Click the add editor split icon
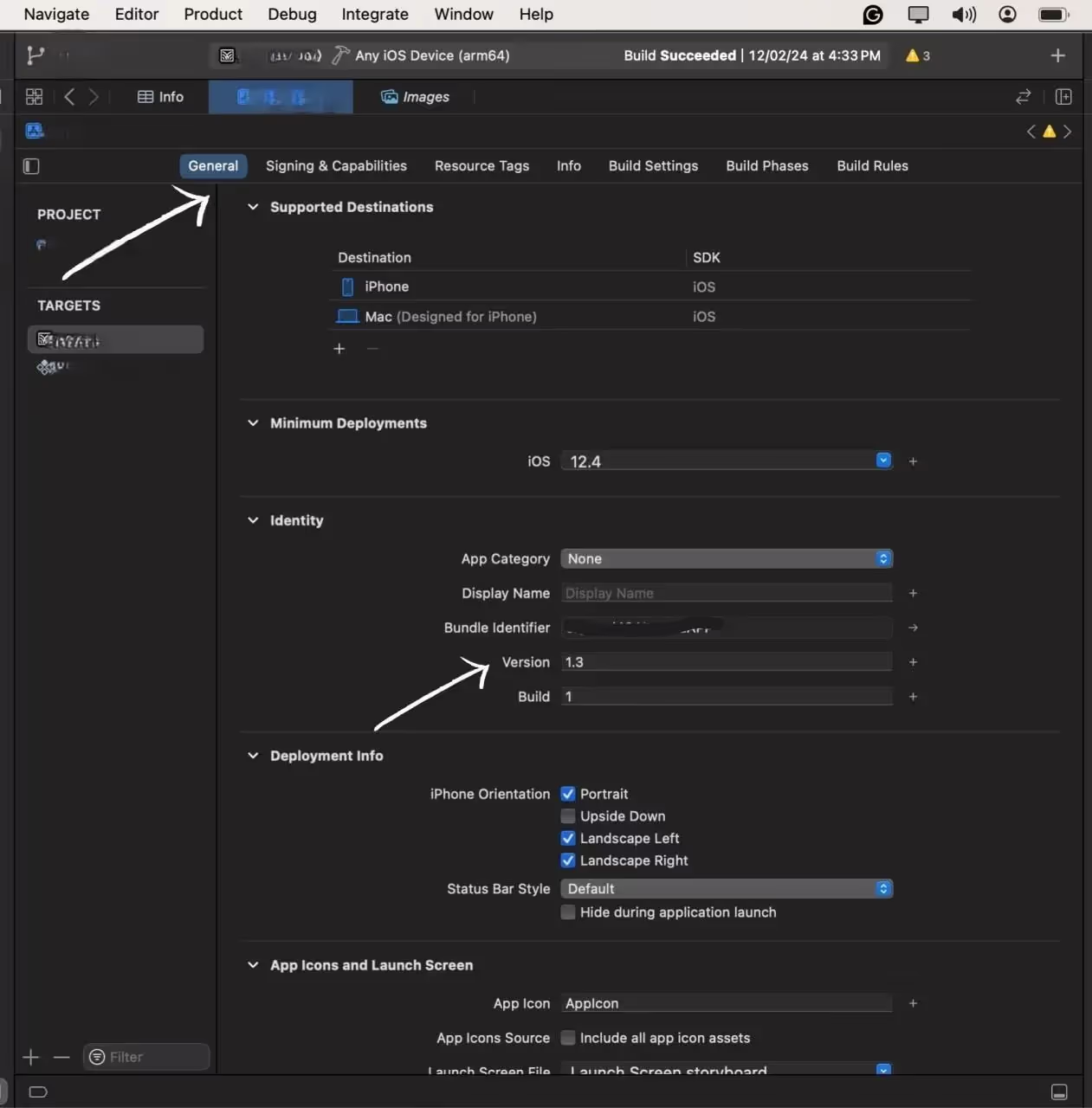Image resolution: width=1092 pixels, height=1108 pixels. coord(1063,97)
